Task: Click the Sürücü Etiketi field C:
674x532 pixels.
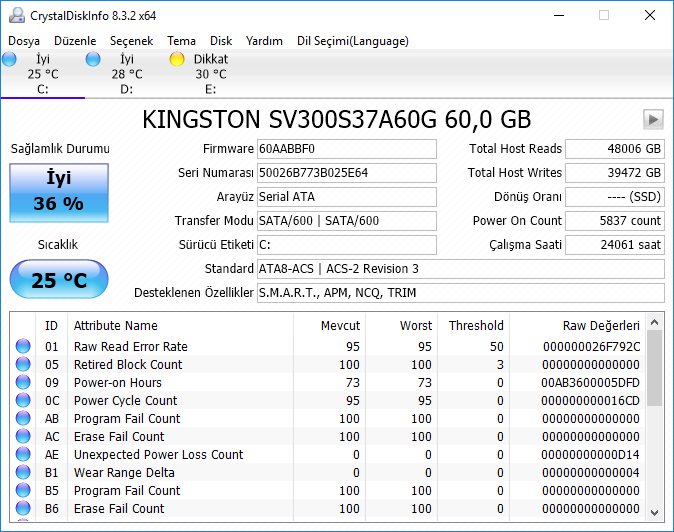Action: coord(347,245)
